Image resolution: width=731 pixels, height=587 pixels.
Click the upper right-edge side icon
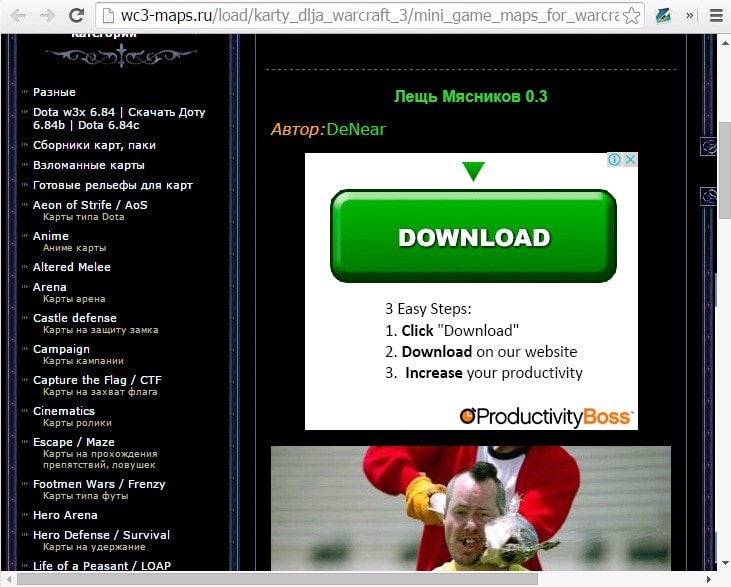(x=709, y=146)
